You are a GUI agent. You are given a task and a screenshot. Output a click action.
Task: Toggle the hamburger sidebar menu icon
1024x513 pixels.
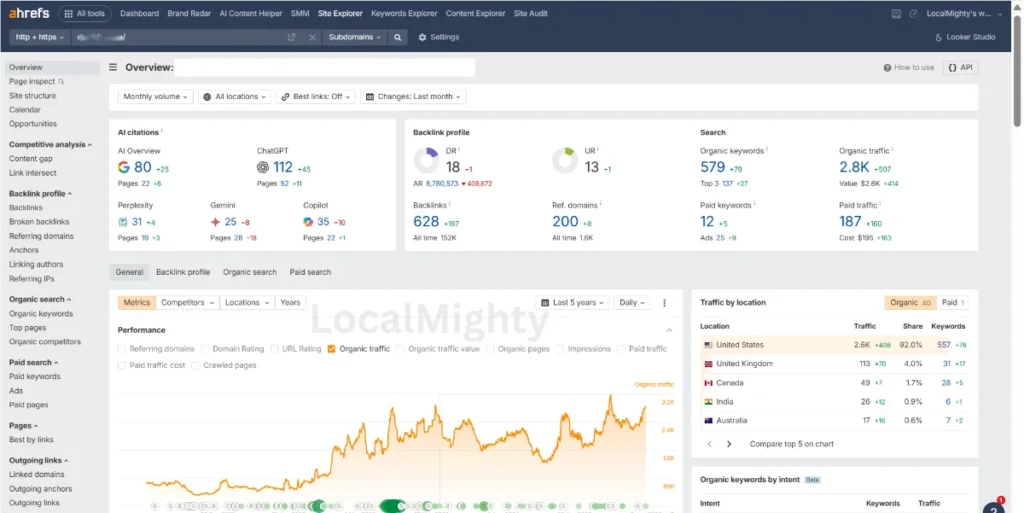coord(113,67)
